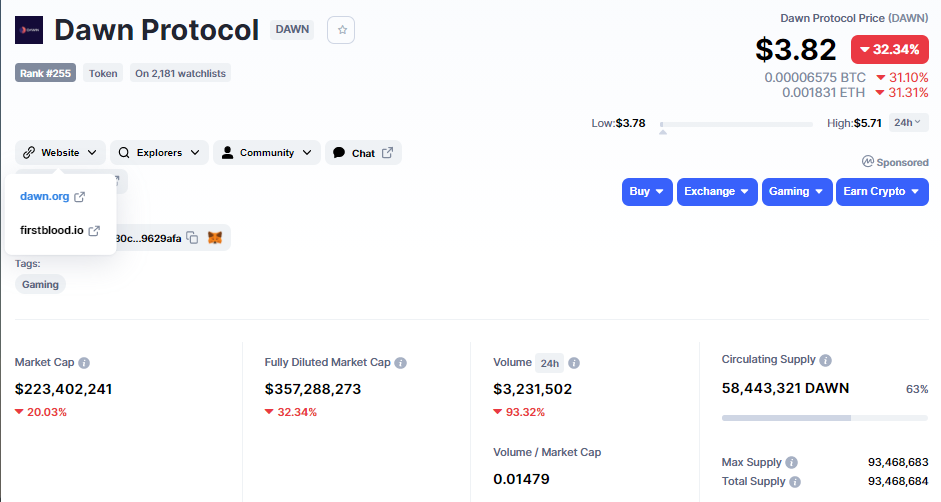Open the dawn.org external link icon
This screenshot has width=941, height=502.
coord(79,197)
